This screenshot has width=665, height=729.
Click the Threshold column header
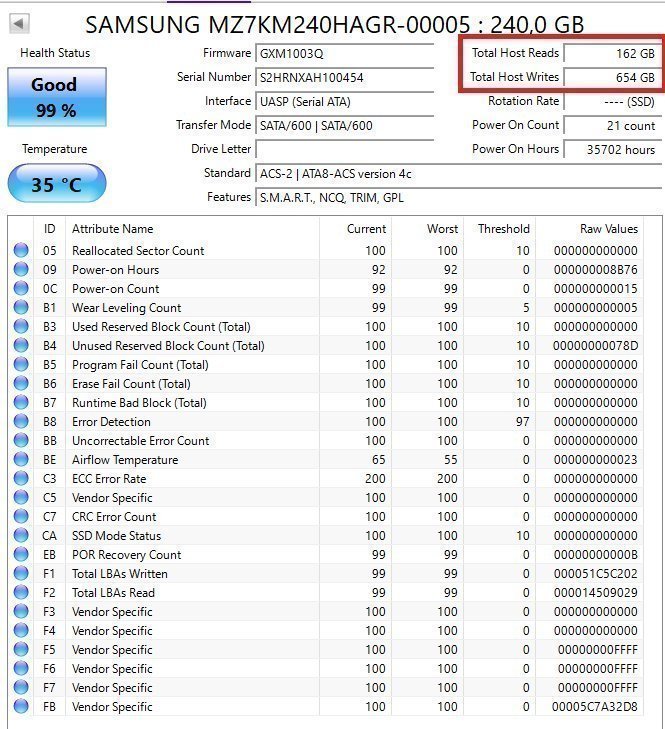(x=503, y=229)
